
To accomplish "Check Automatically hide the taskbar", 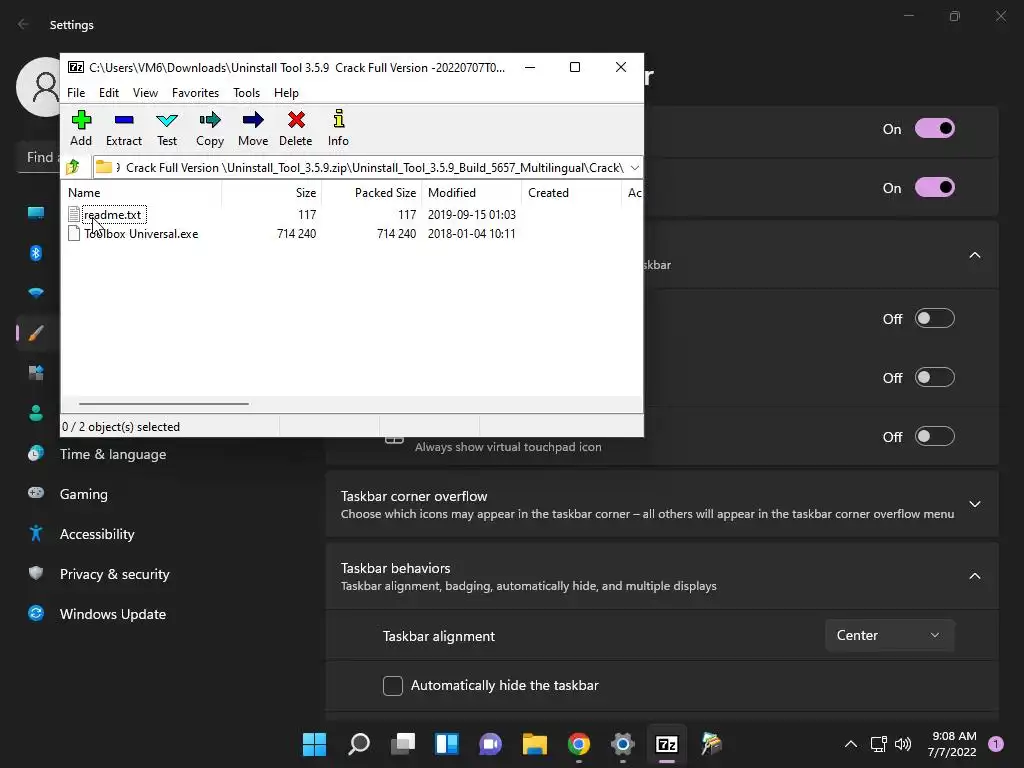I will tap(392, 686).
